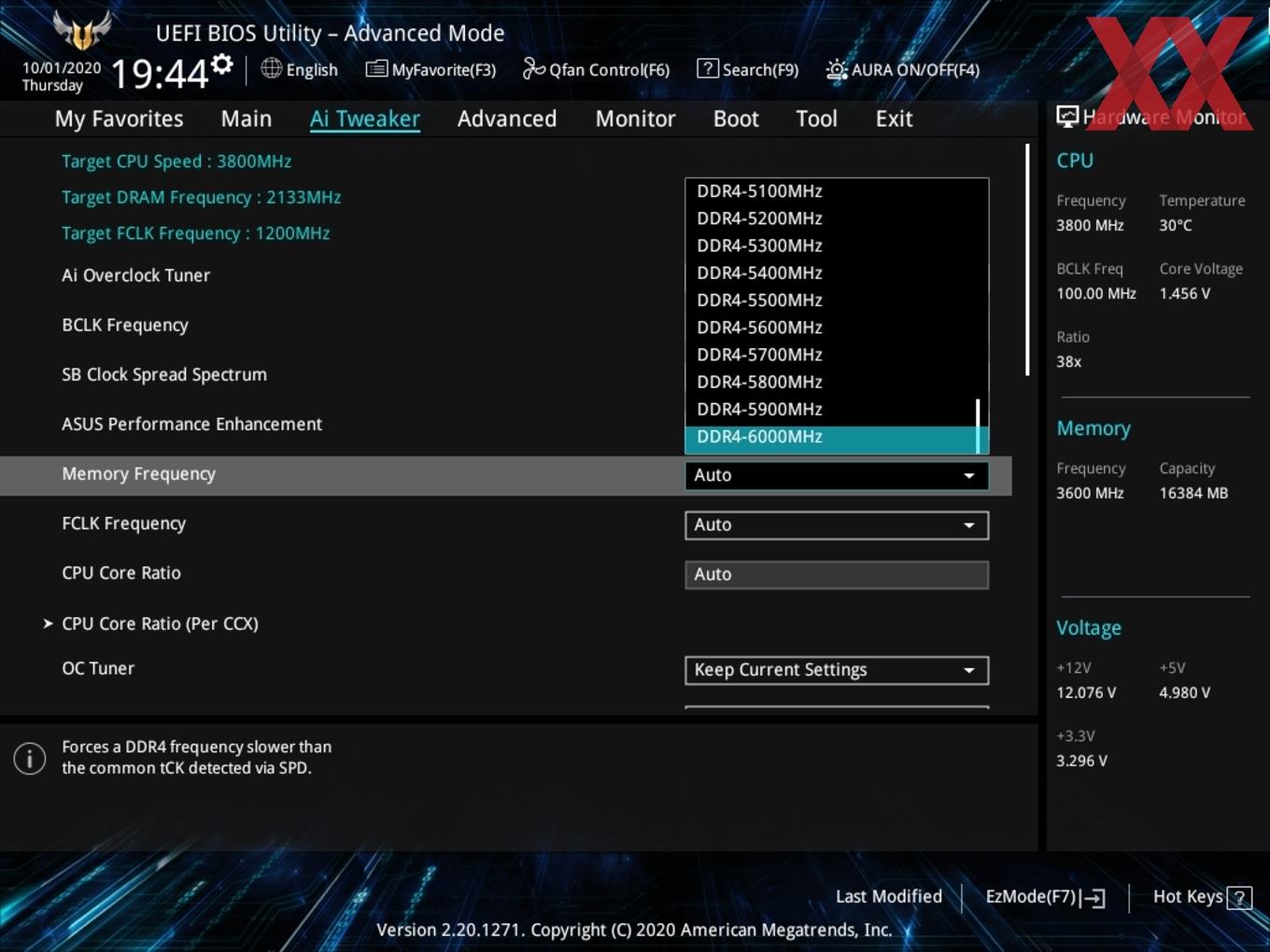Toggle the AURA ON/OFF(F4) light icon
Image resolution: width=1270 pixels, height=952 pixels.
tap(837, 69)
